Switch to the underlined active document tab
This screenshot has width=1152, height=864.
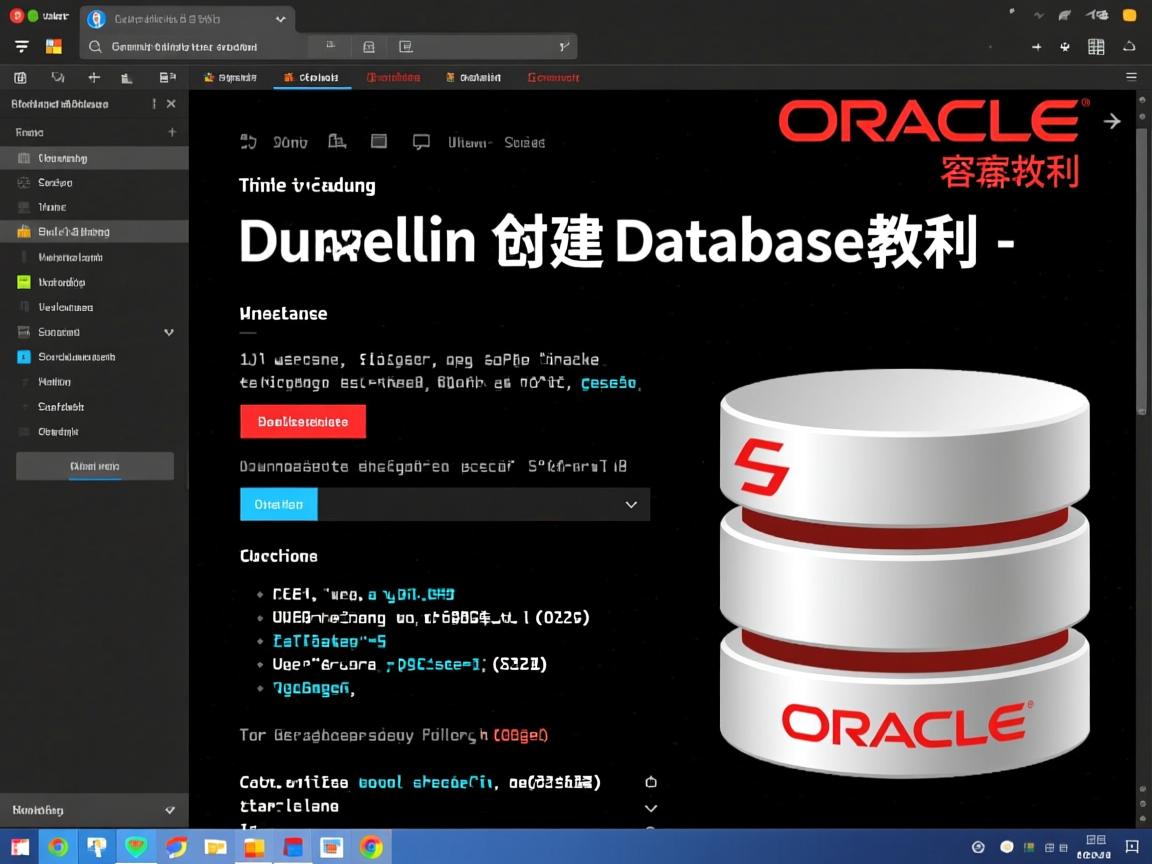312,78
